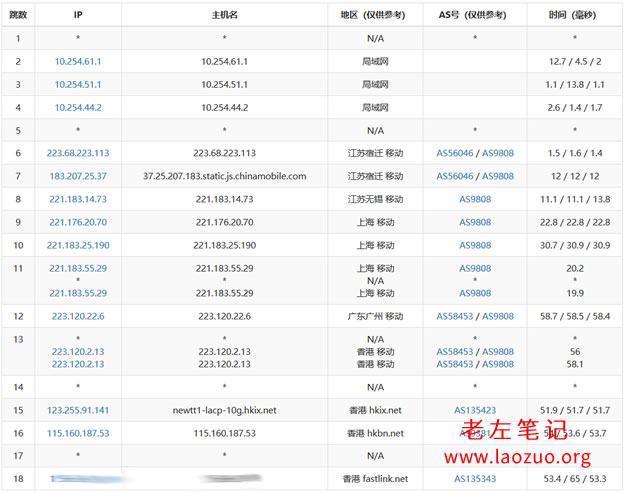Click the 223.120.22.6 IP link
This screenshot has width=625, height=494.
(78, 316)
